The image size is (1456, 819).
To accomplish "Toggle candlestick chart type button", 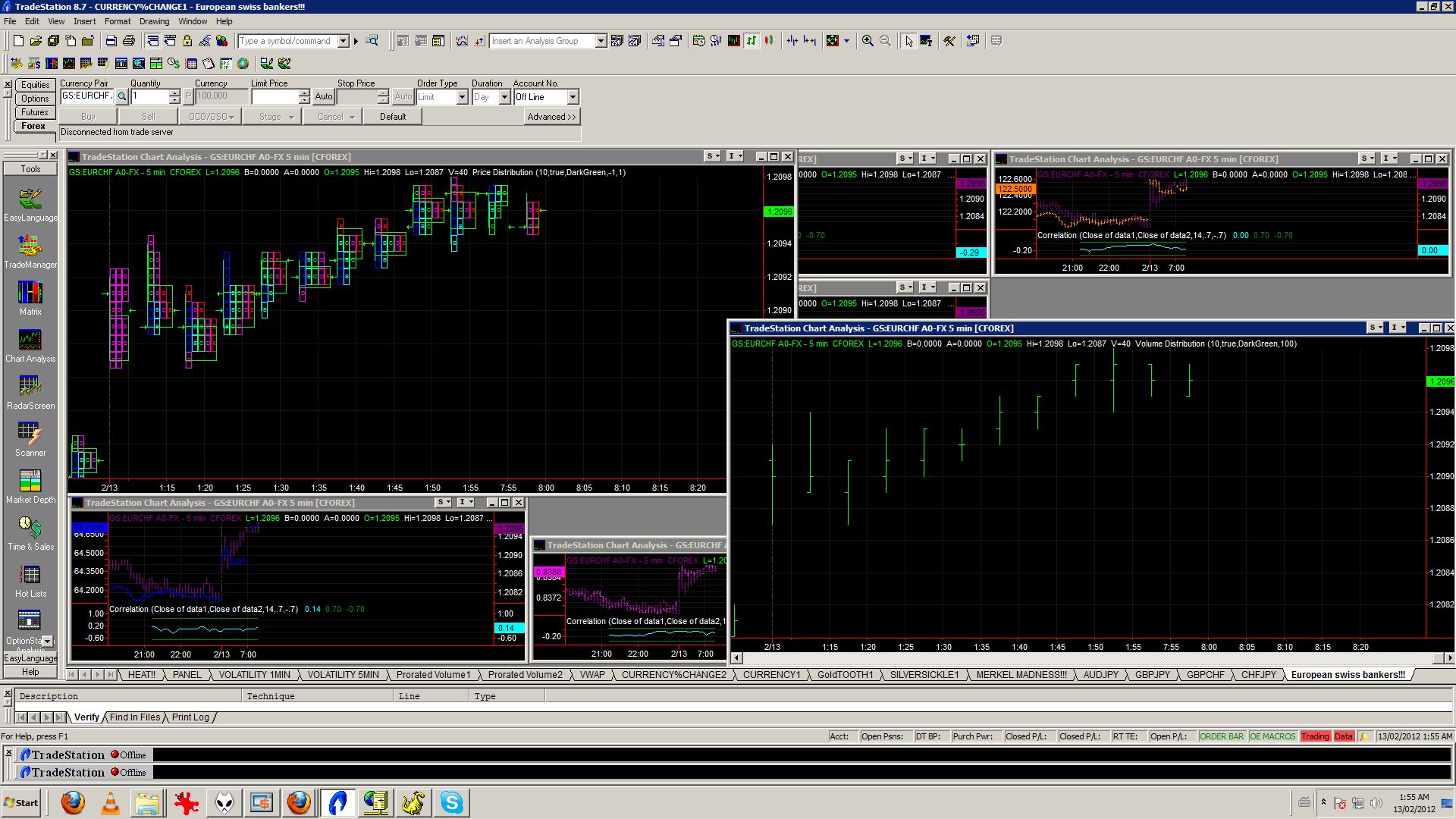I will pos(769,41).
